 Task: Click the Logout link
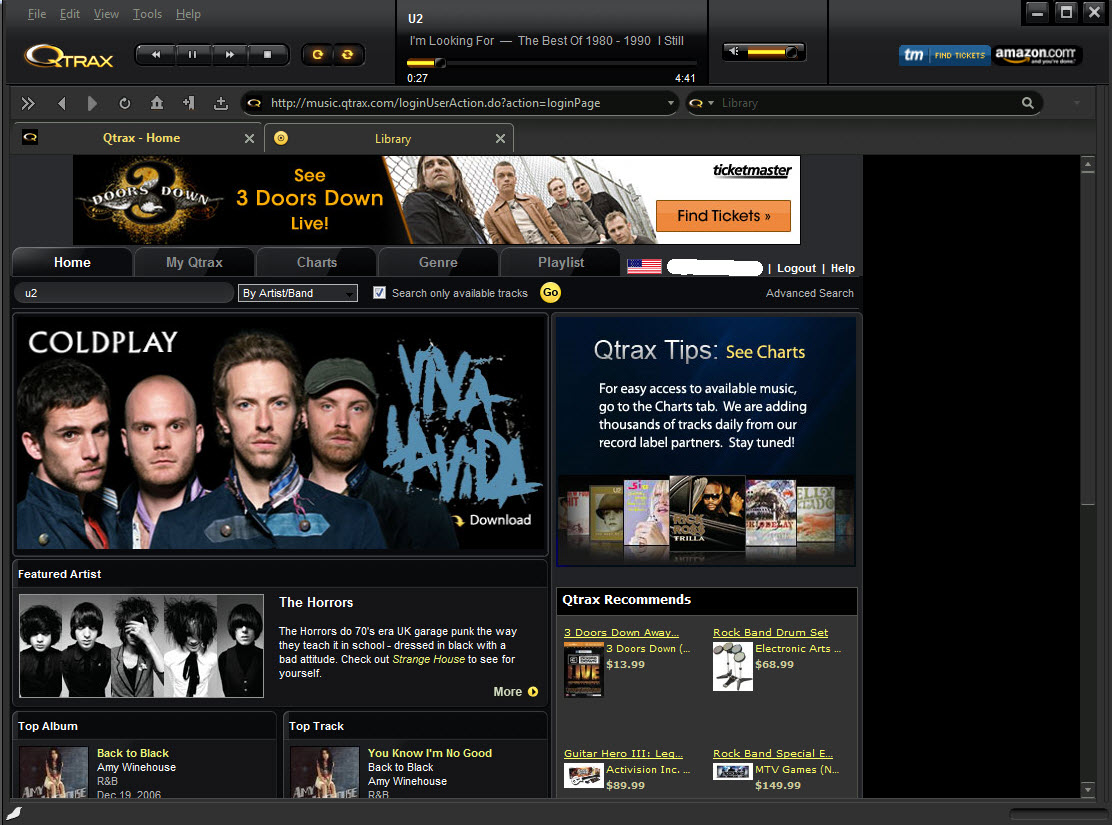(x=796, y=268)
